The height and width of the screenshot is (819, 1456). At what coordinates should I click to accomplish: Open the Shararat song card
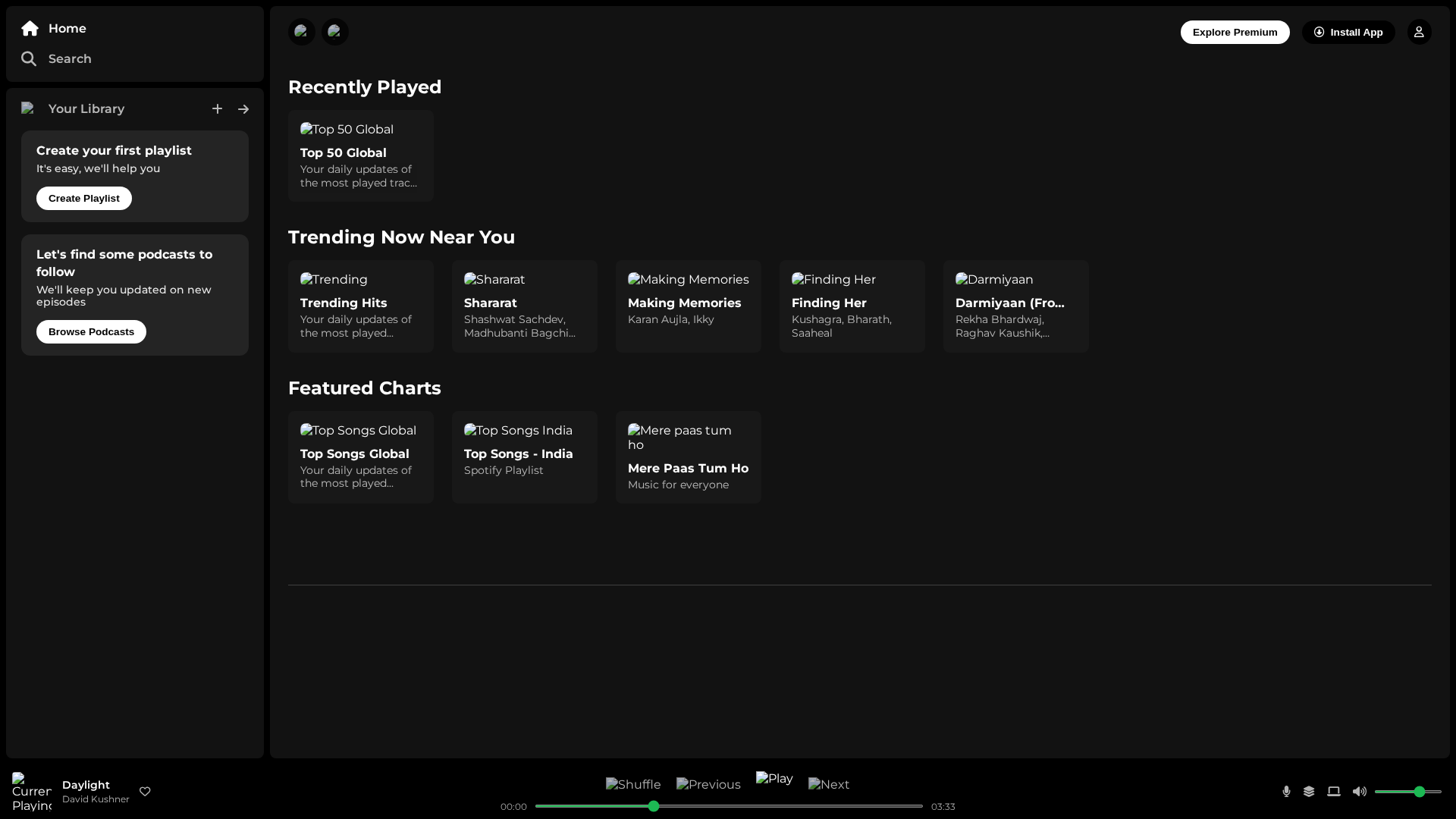pos(525,306)
